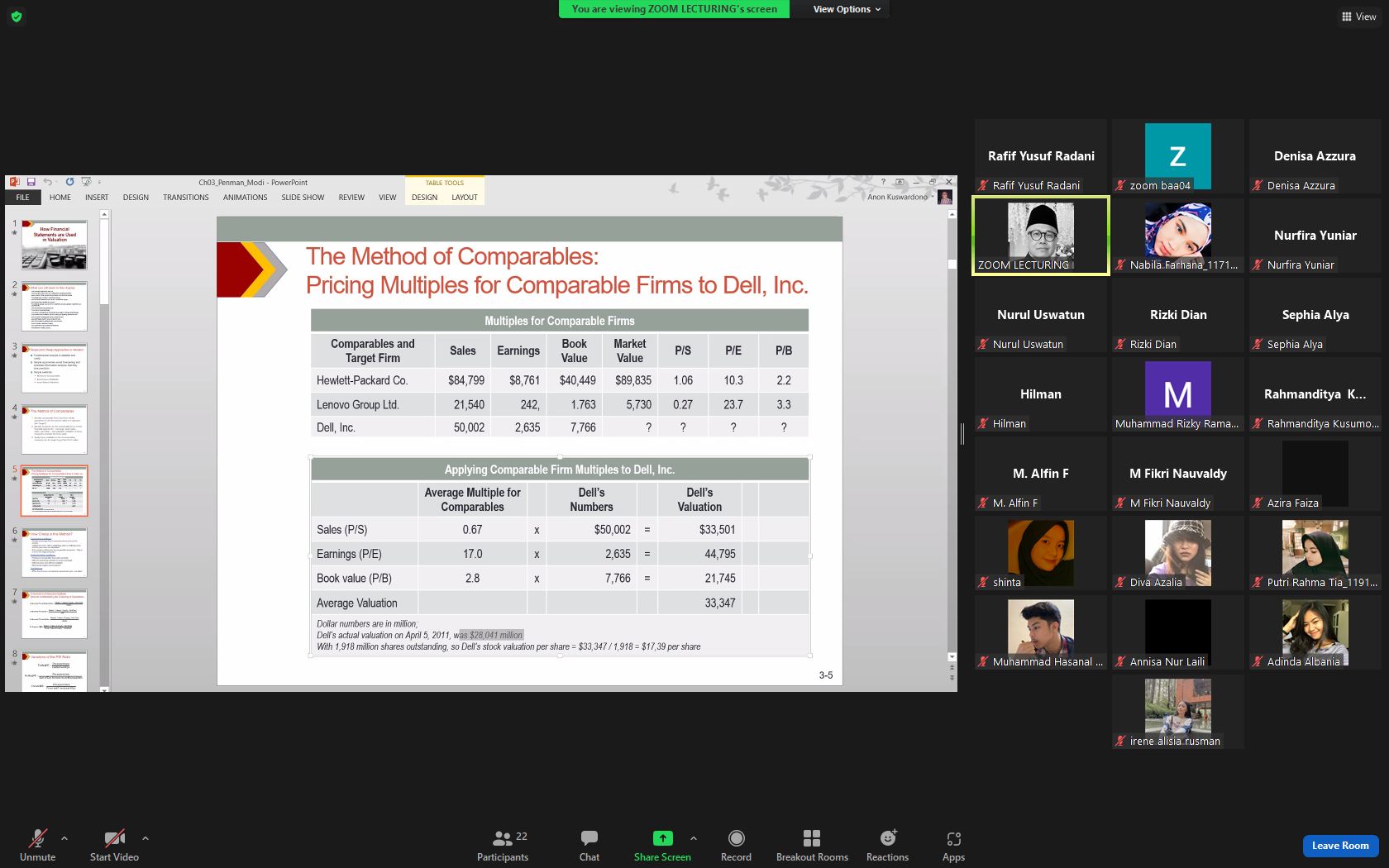Click the zoom baa04 participant tile

(1178, 156)
